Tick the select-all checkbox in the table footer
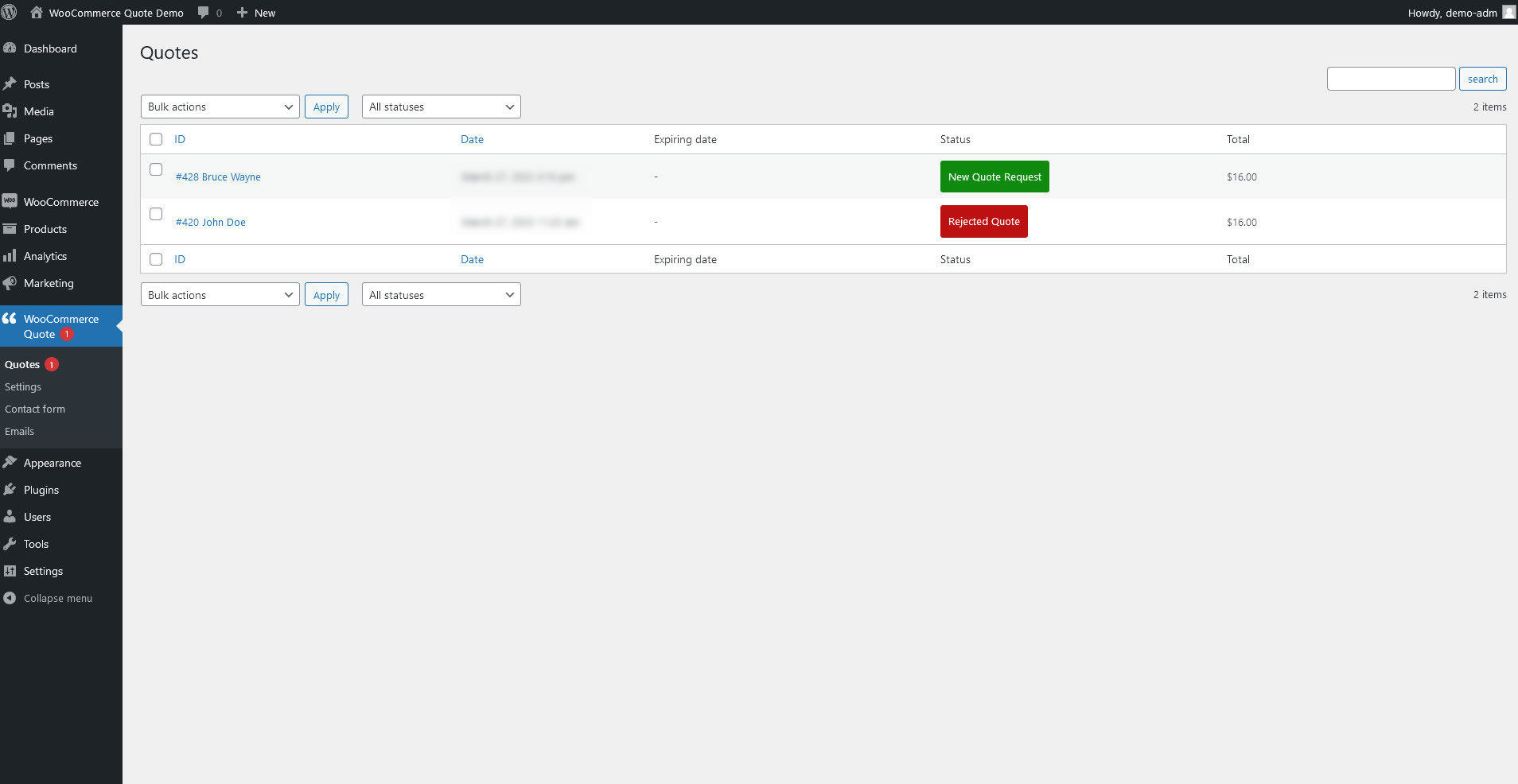 pos(156,259)
